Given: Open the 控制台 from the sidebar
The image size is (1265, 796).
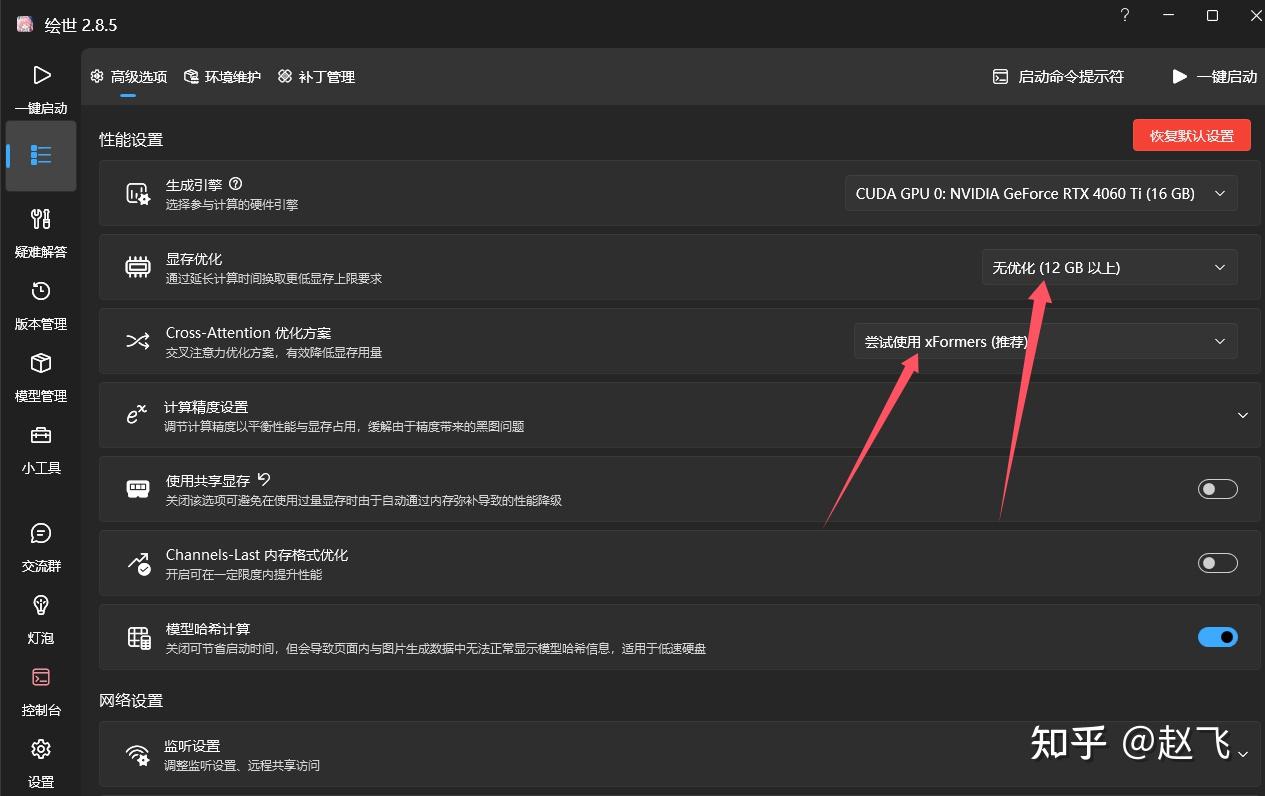Looking at the screenshot, I should coord(40,690).
